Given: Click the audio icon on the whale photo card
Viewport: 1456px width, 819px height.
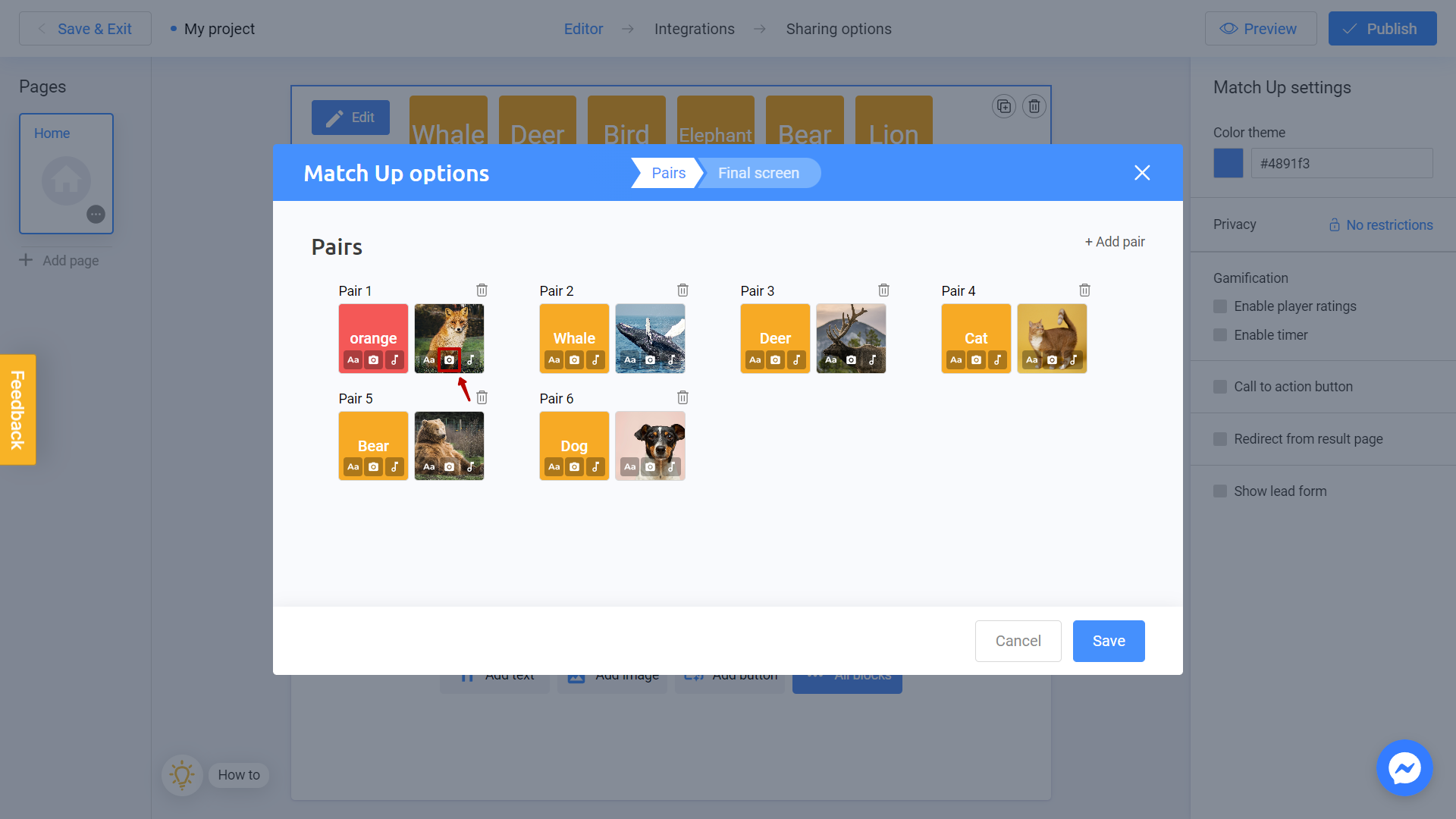Looking at the screenshot, I should coord(671,359).
